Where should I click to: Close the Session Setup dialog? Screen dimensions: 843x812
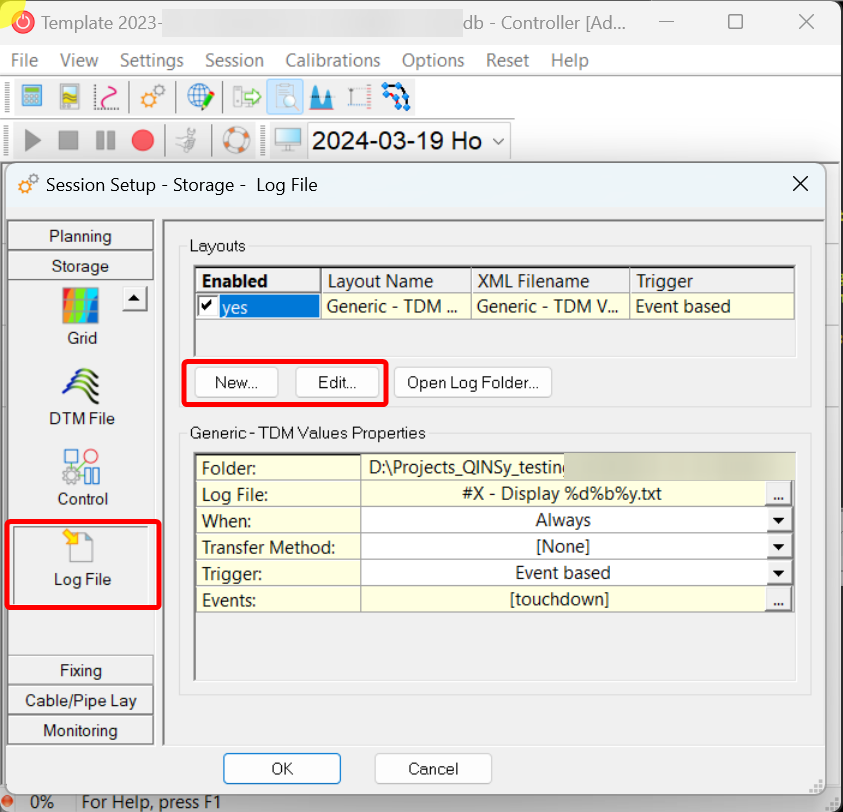800,184
